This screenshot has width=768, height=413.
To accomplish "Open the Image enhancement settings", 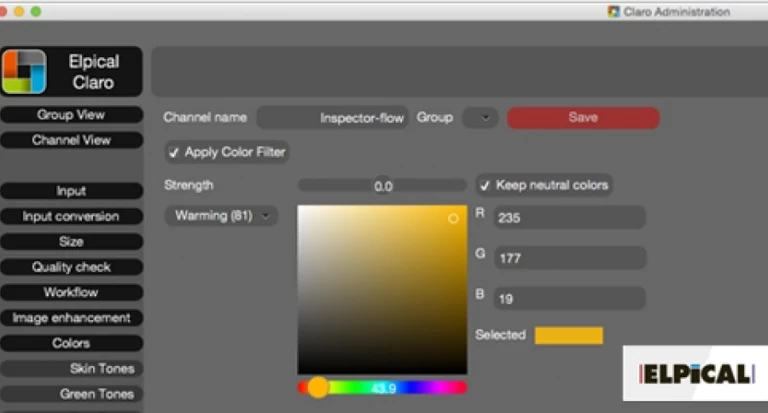I will 71,318.
